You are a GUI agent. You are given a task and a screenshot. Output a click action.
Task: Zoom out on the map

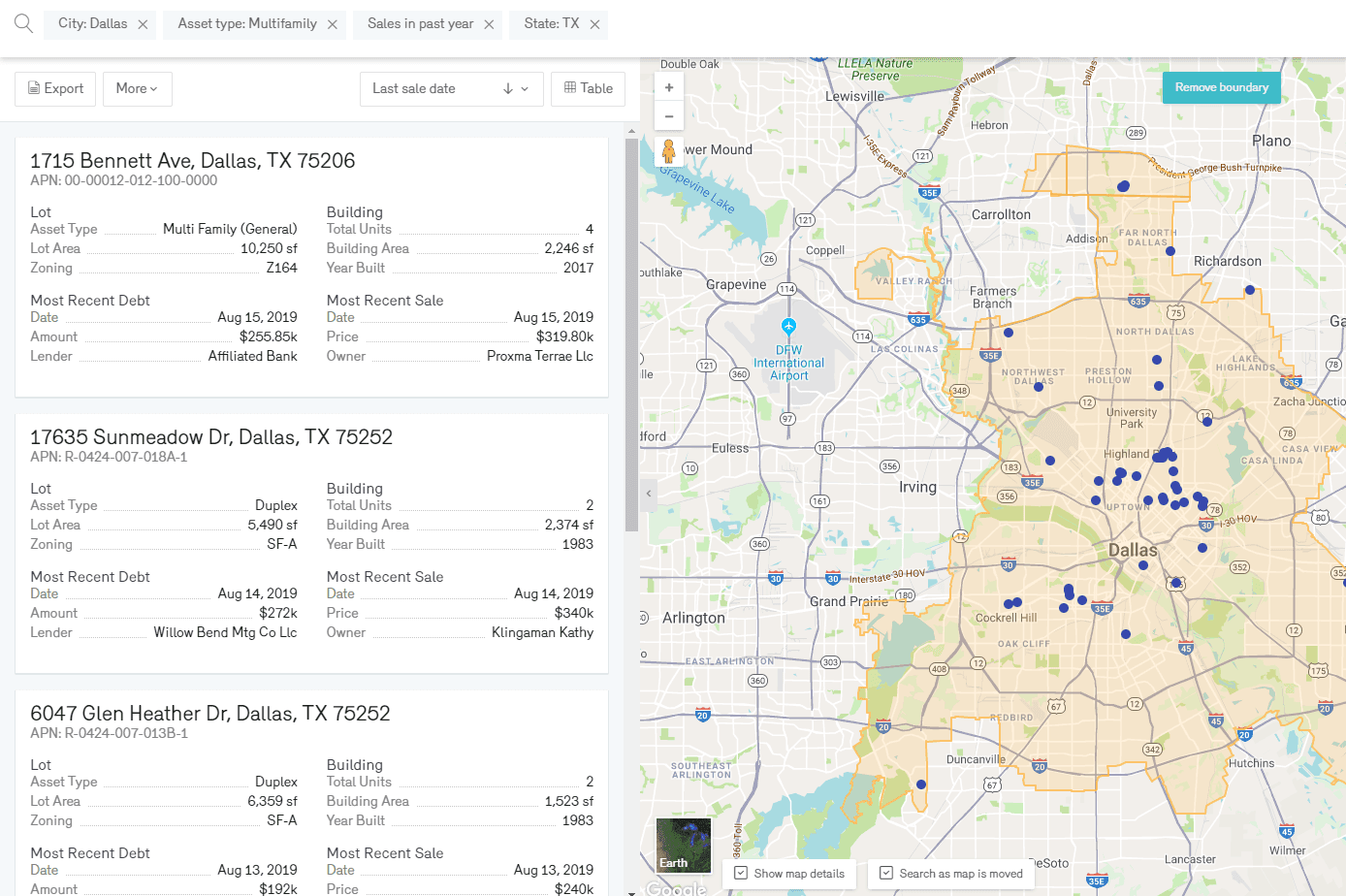pos(669,115)
